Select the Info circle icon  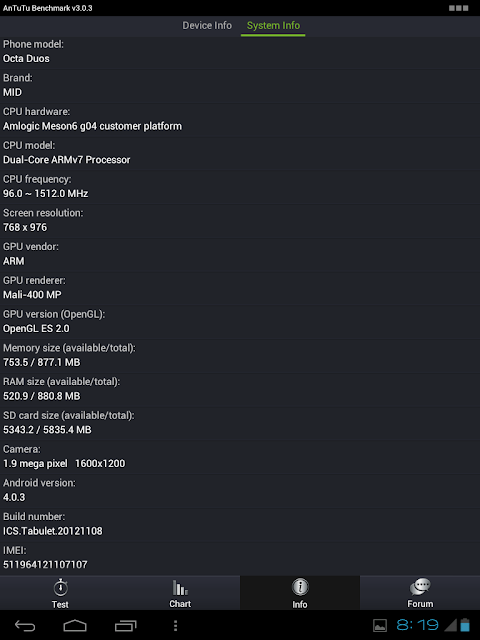click(x=300, y=587)
